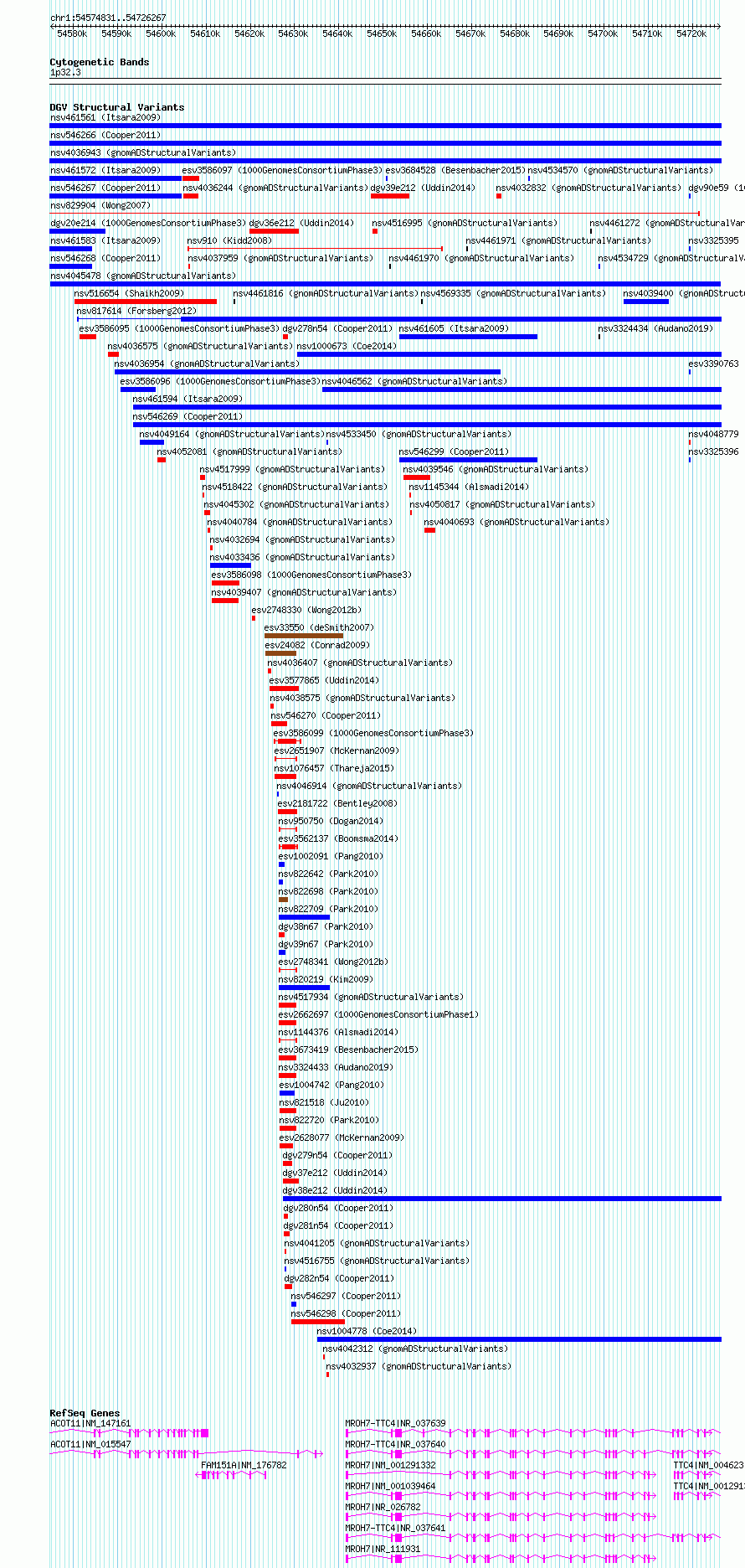Image resolution: width=745 pixels, height=1568 pixels.
Task: Click nsv1004778 (Coe2014) label
Action: [367, 1332]
